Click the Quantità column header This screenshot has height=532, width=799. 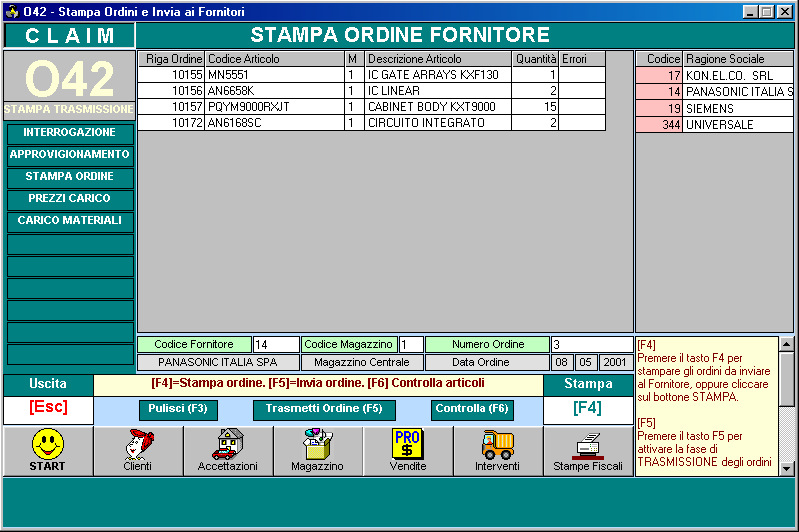click(535, 59)
